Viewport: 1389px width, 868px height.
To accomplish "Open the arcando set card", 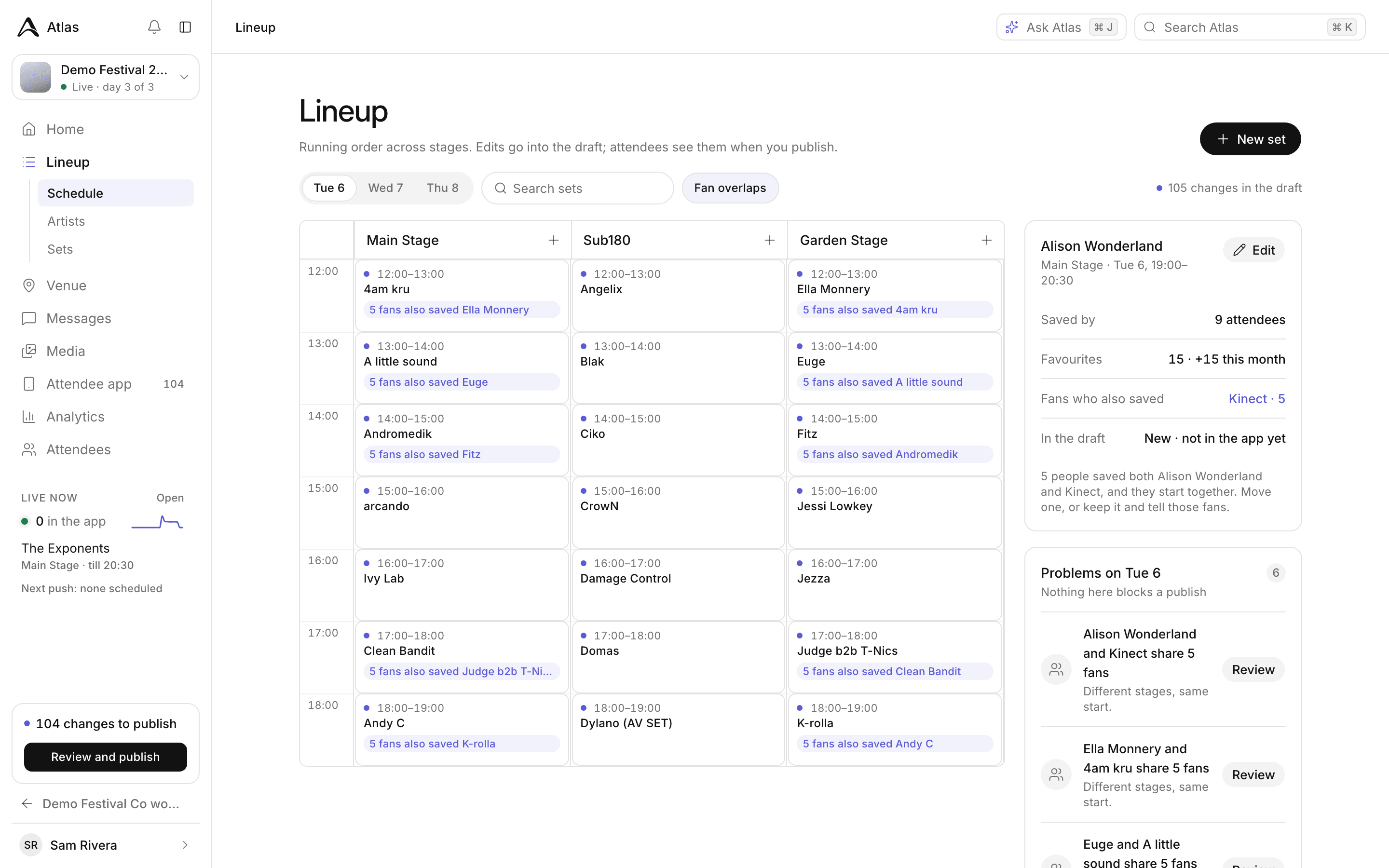I will click(x=462, y=512).
